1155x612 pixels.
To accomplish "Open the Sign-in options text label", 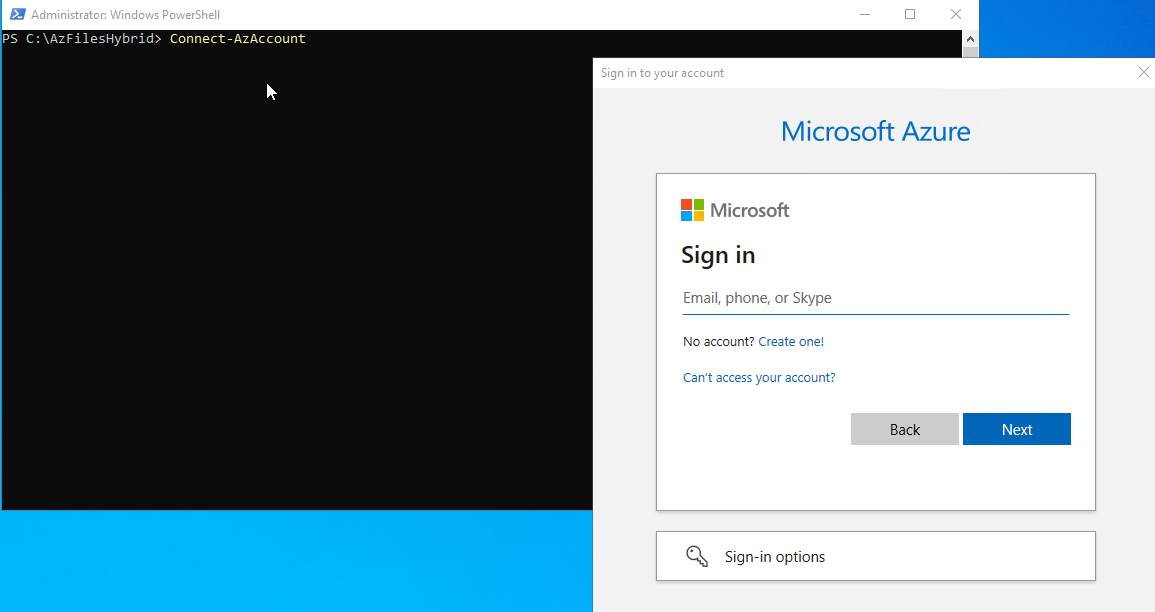I will pos(775,557).
